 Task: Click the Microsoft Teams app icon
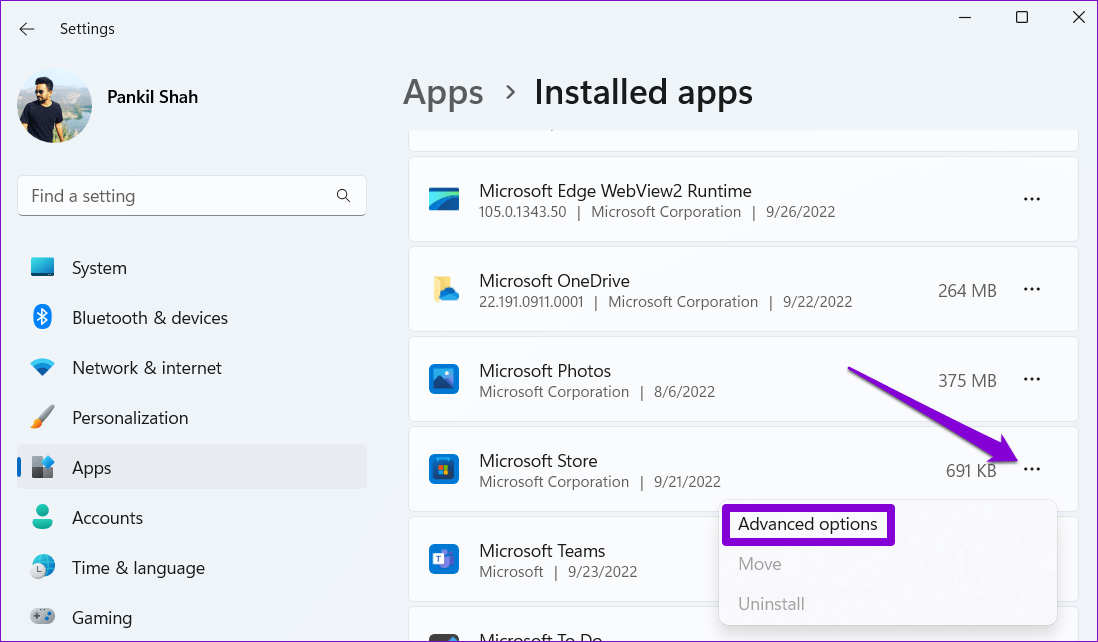[444, 559]
